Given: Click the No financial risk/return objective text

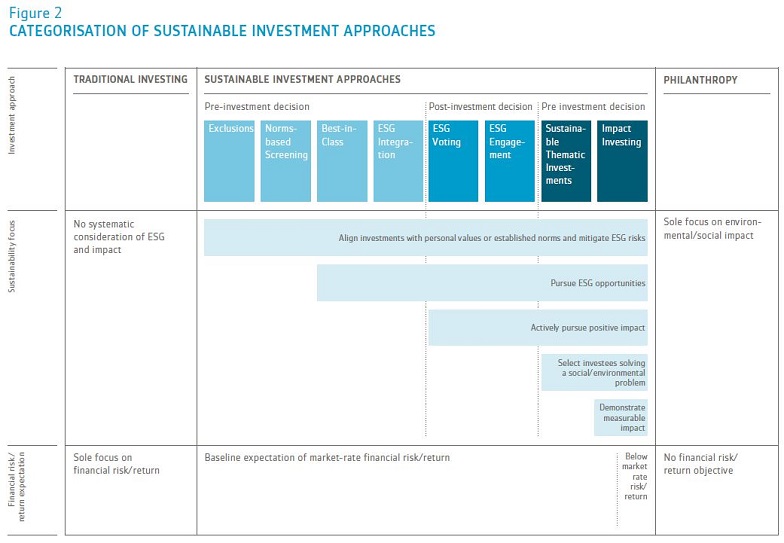Looking at the screenshot, I should click(x=698, y=464).
